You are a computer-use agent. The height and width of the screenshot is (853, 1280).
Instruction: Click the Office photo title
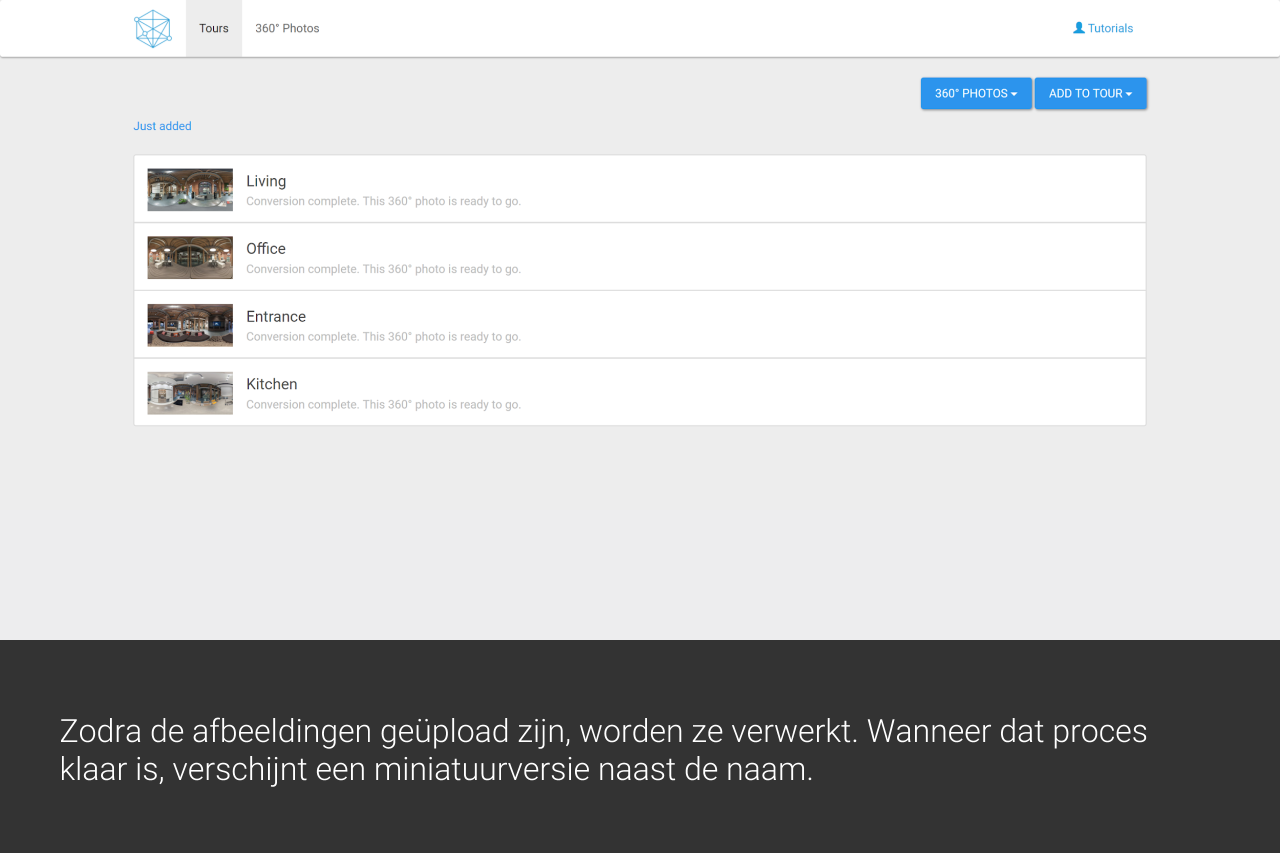pos(266,248)
